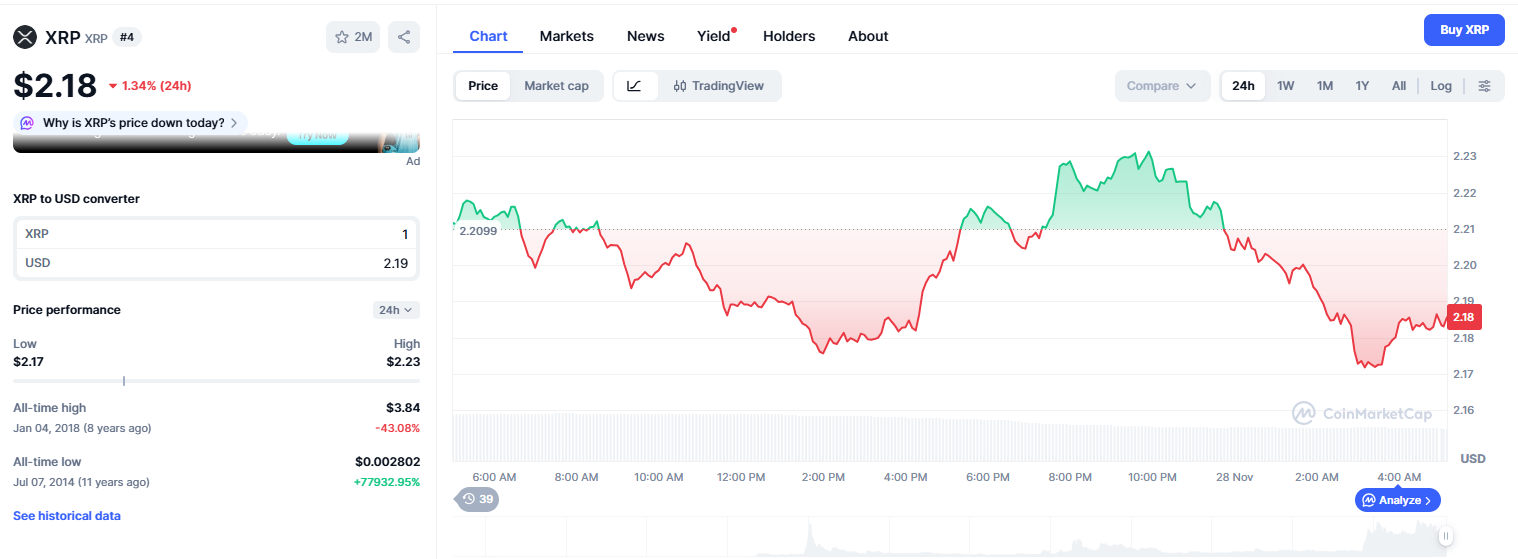Click the Low/High price range slider

(216, 380)
